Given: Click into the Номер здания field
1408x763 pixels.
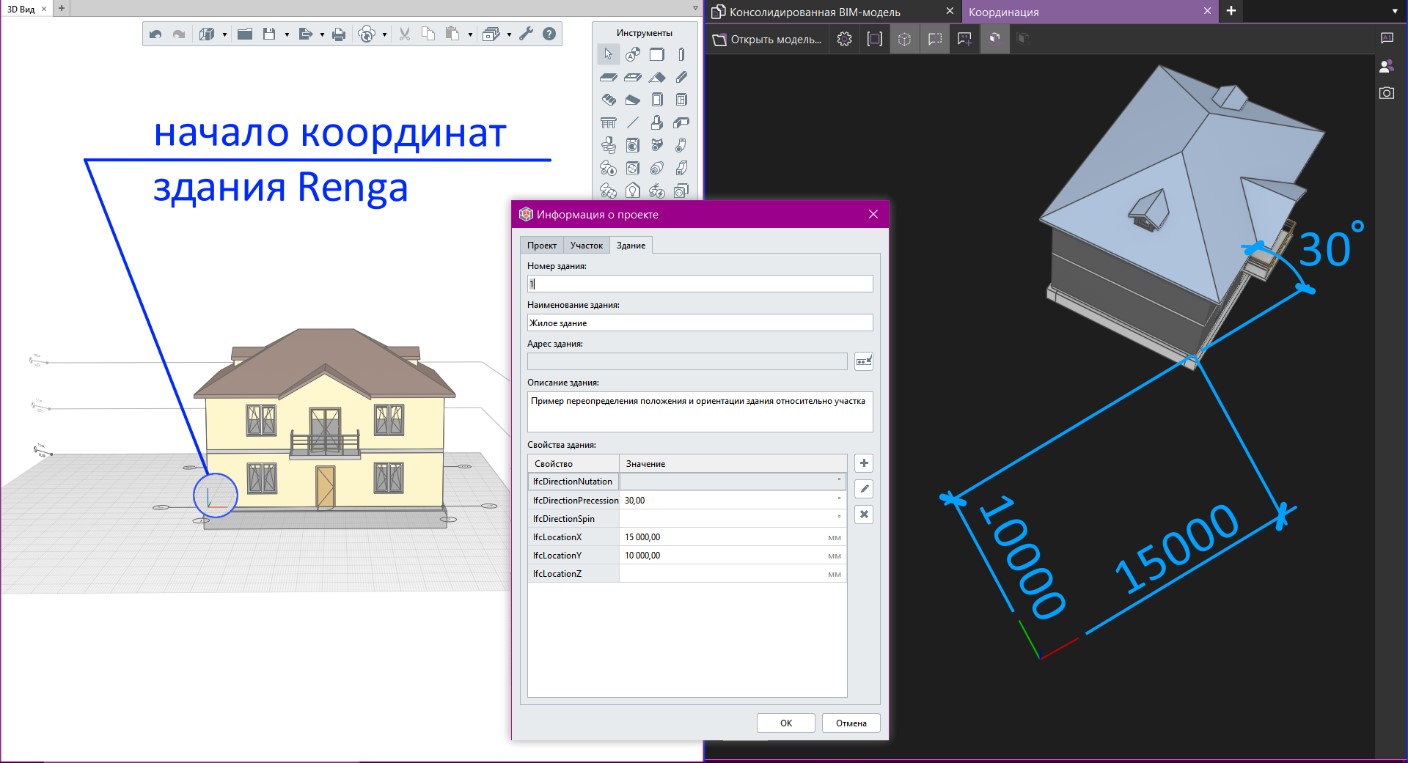Looking at the screenshot, I should [x=700, y=284].
